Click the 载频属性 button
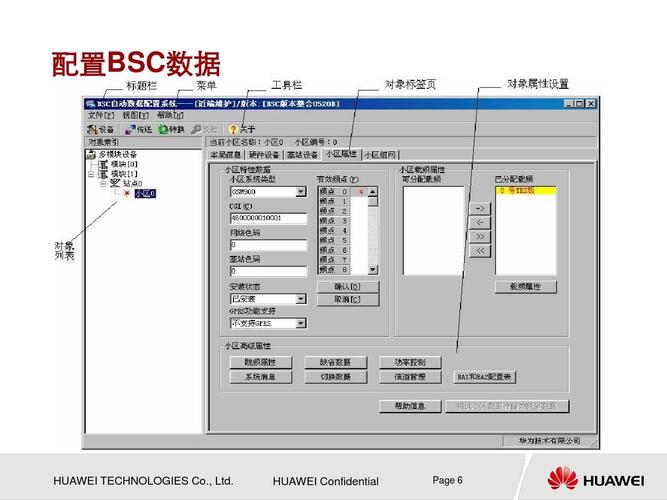 tap(525, 287)
